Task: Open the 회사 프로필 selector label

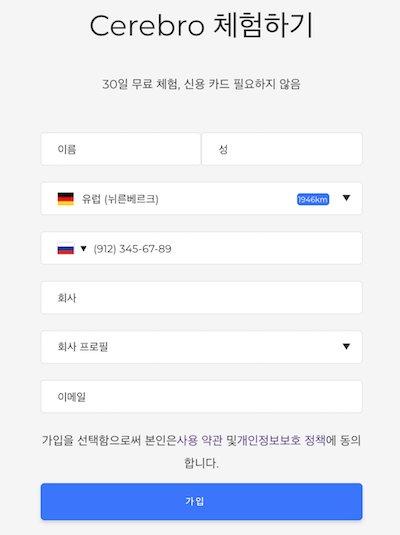Action: pyautogui.click(x=83, y=347)
